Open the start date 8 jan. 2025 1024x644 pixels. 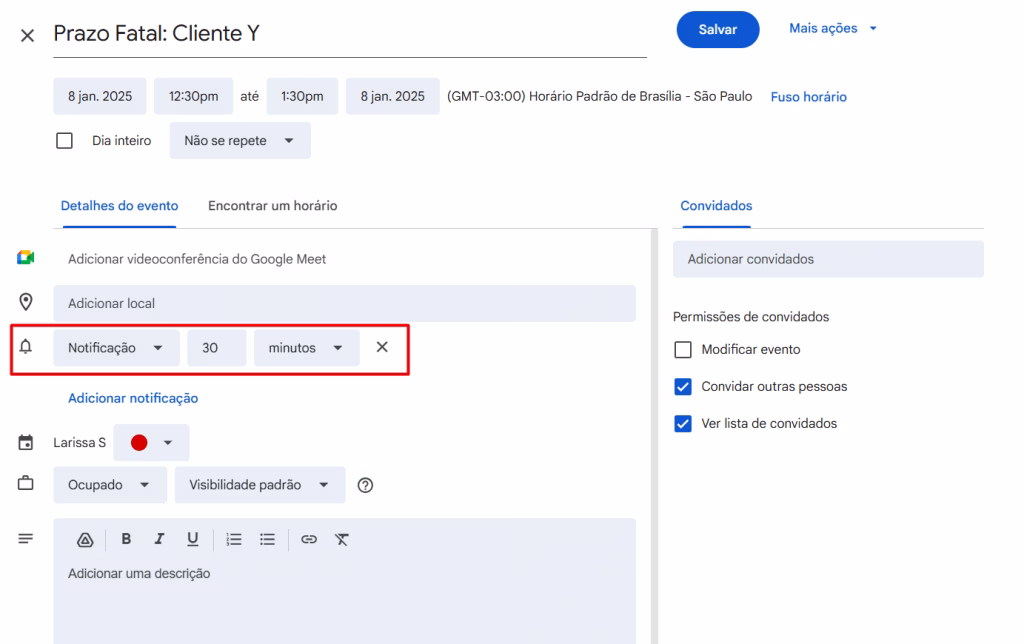pyautogui.click(x=100, y=96)
